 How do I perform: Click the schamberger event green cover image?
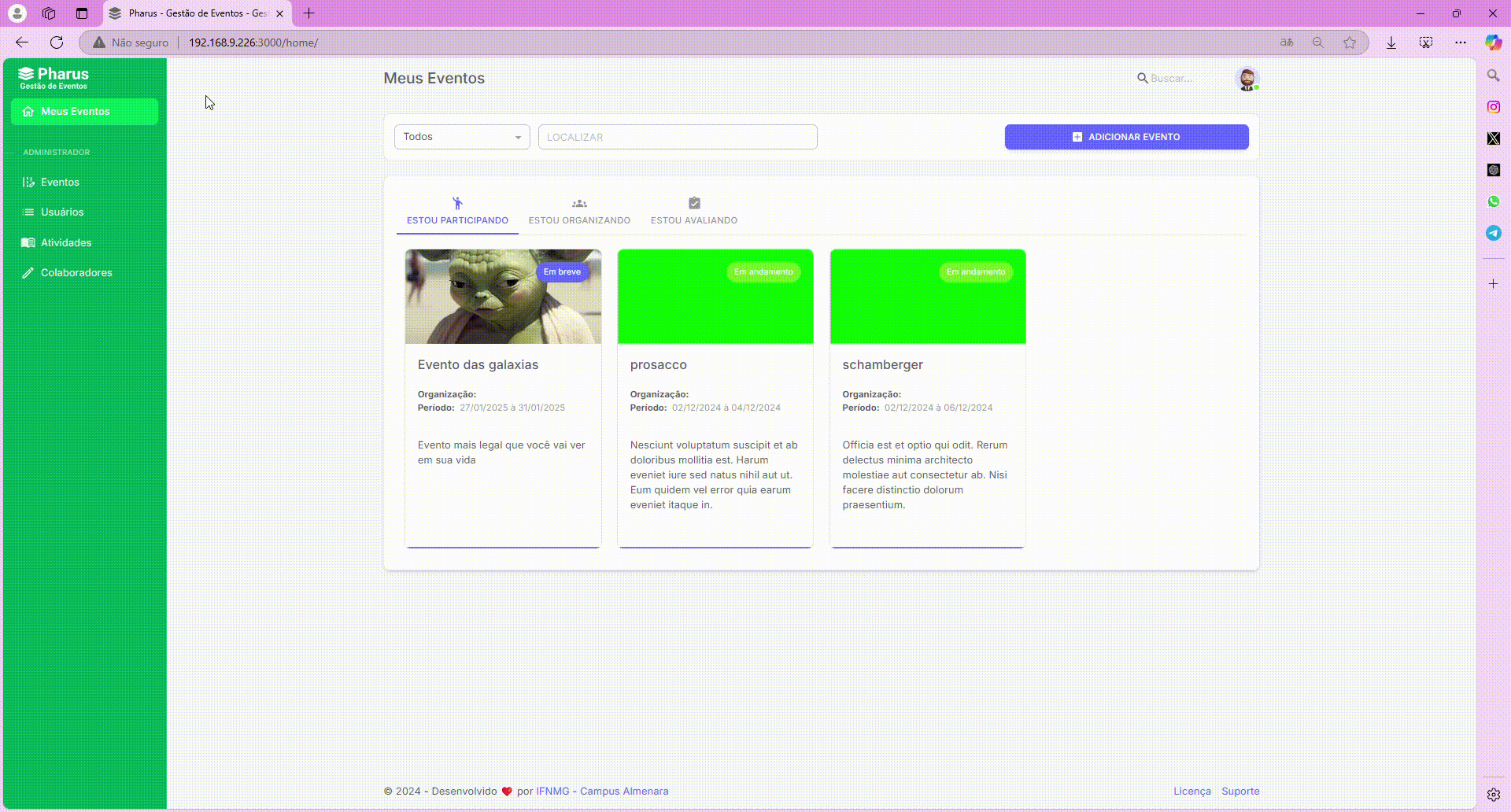928,297
